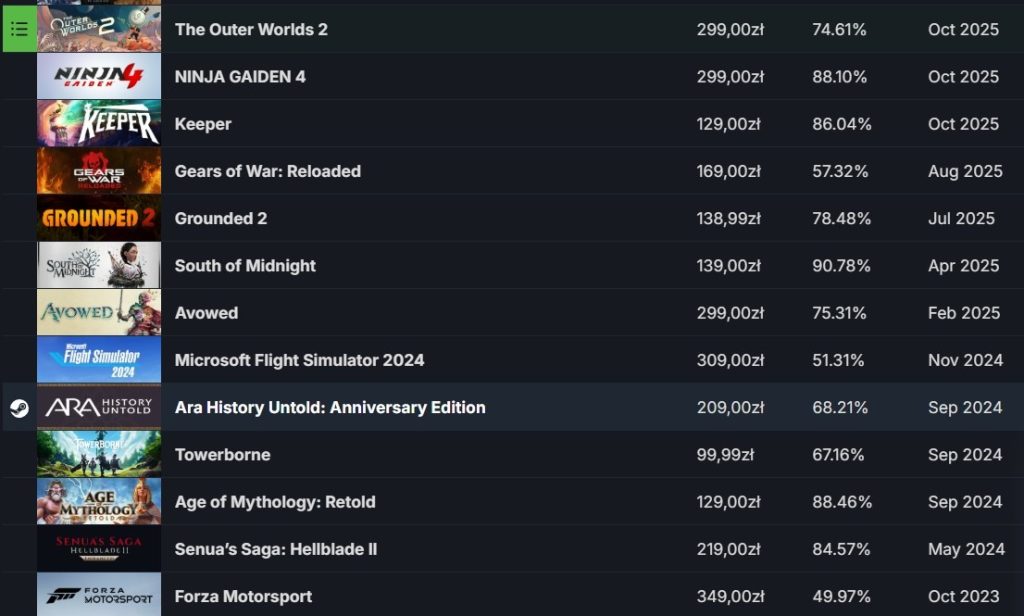This screenshot has height=616, width=1024.
Task: Open the Towerborne title link
Action: 222,455
